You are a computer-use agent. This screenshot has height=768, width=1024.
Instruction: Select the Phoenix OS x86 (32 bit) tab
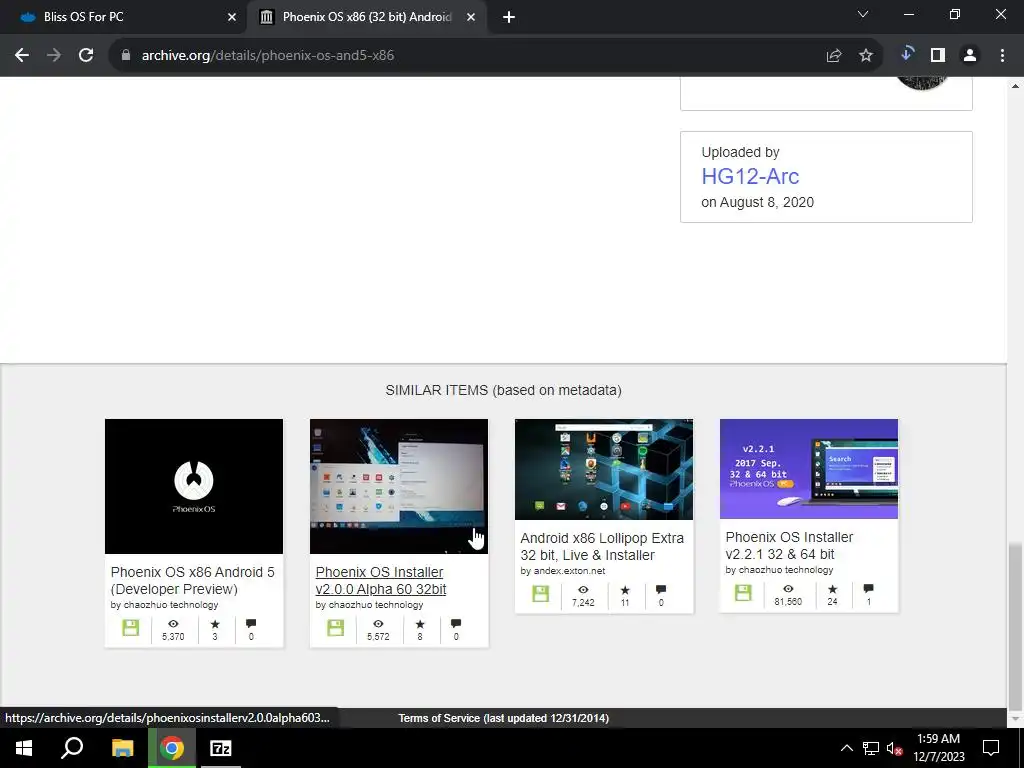(367, 17)
